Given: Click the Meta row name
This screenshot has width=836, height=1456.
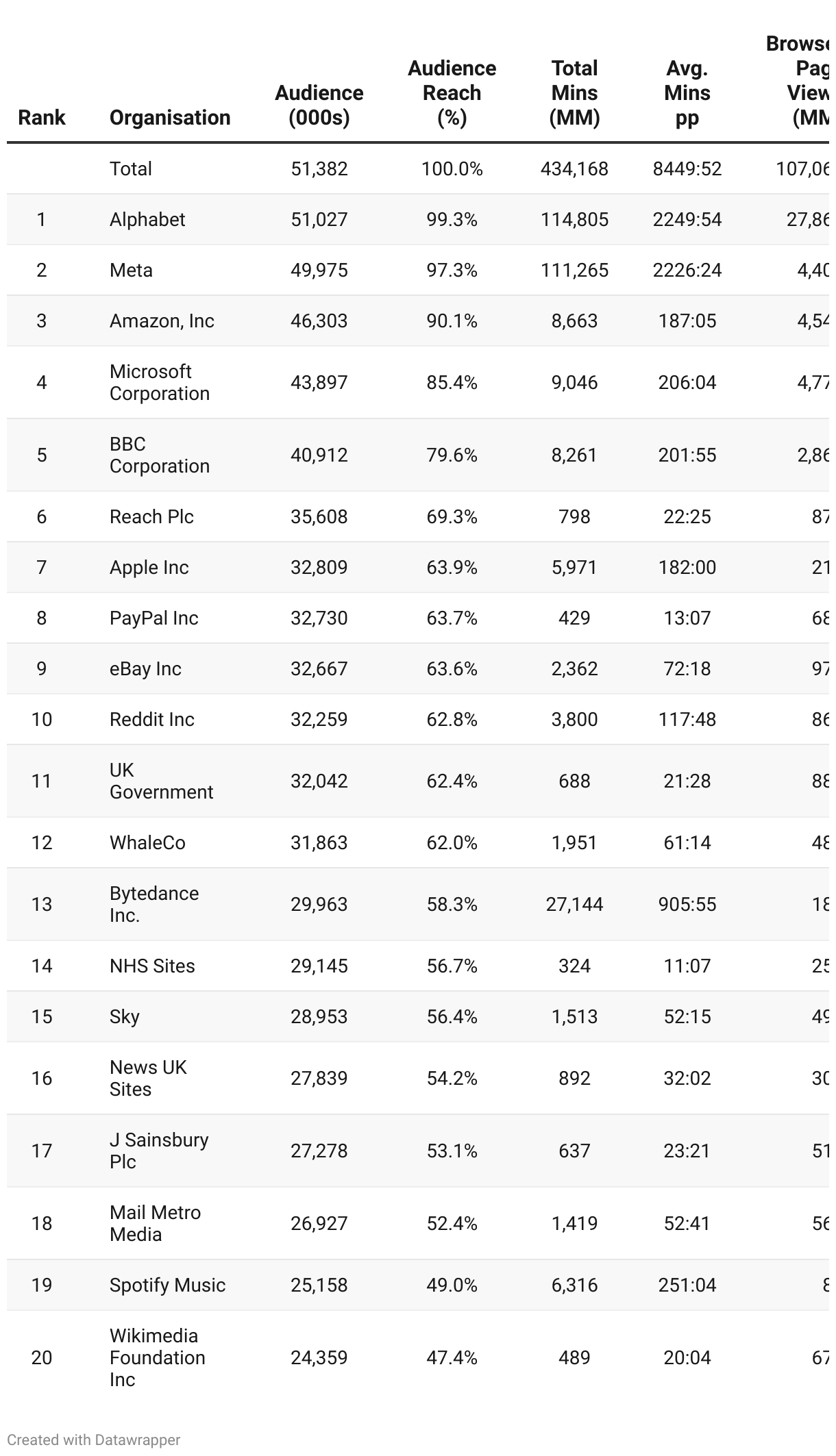Looking at the screenshot, I should (x=131, y=270).
